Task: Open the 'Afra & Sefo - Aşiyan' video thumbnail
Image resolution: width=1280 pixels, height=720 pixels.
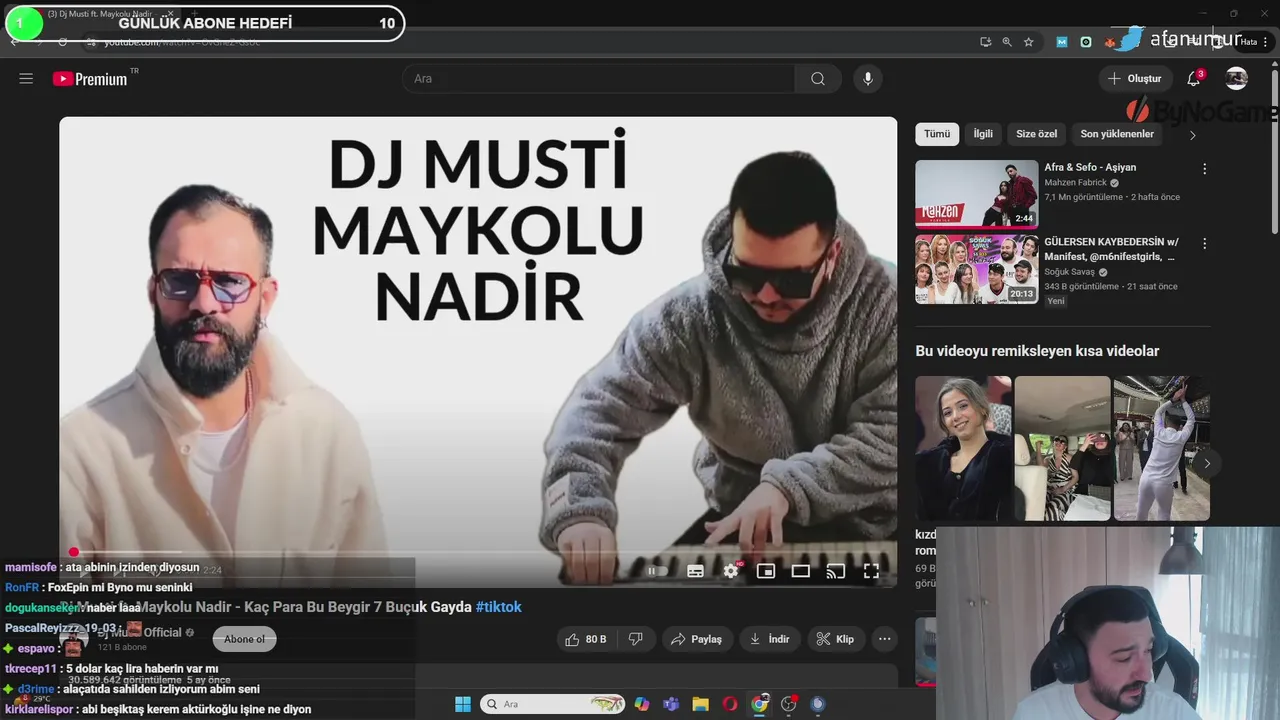Action: [x=977, y=194]
